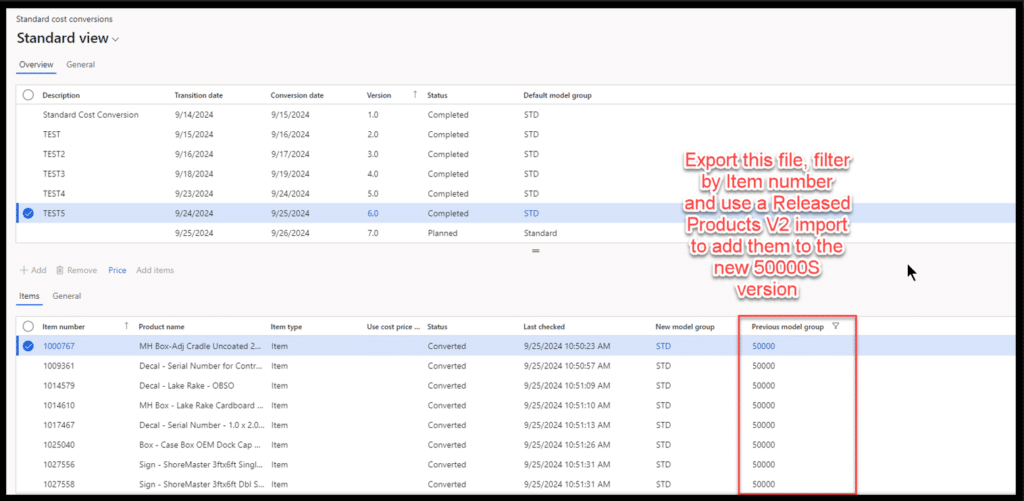This screenshot has height=501, width=1024.
Task: Open the Use cost price column header menu
Action: [393, 327]
